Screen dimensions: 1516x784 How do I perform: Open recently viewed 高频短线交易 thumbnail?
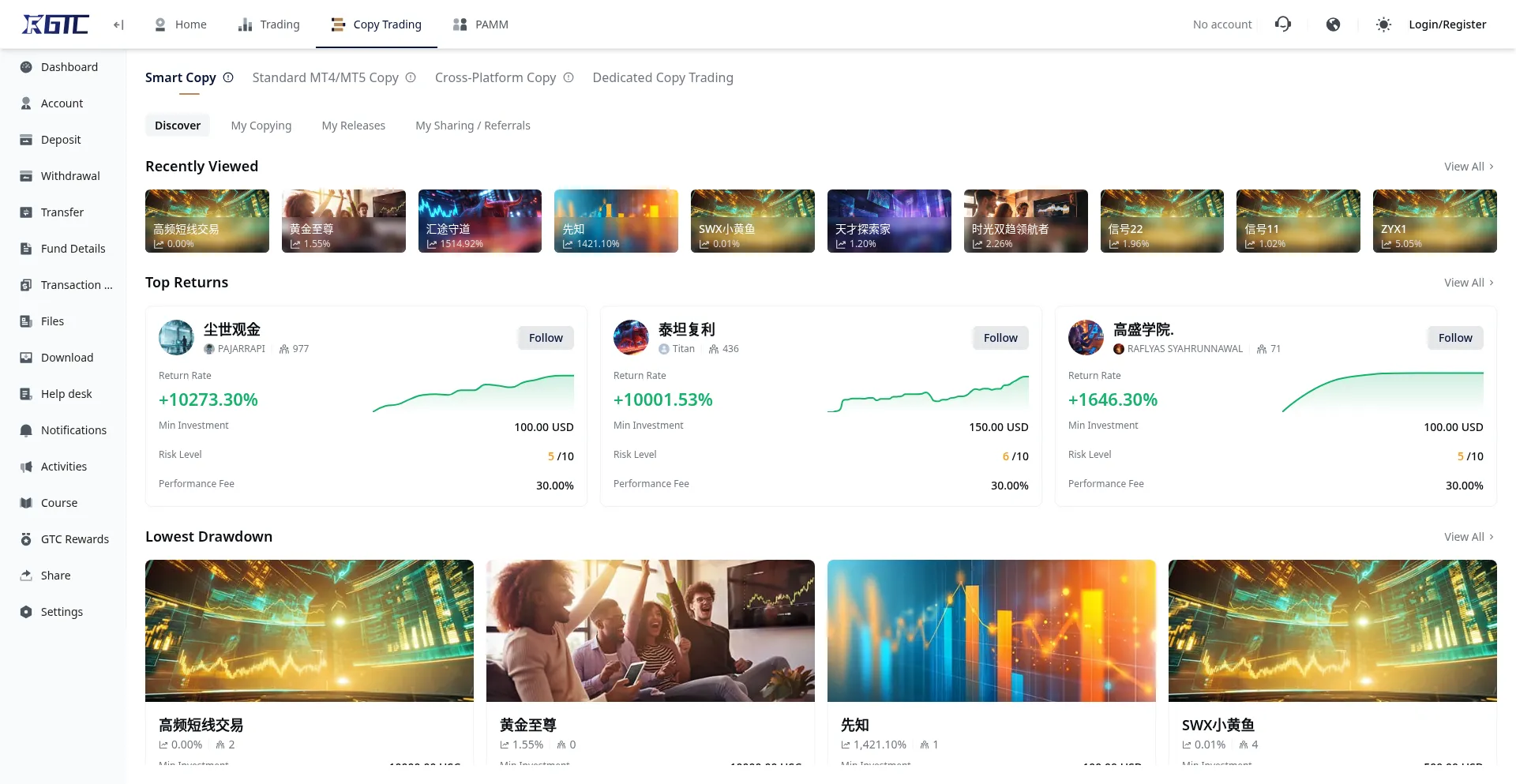click(207, 221)
